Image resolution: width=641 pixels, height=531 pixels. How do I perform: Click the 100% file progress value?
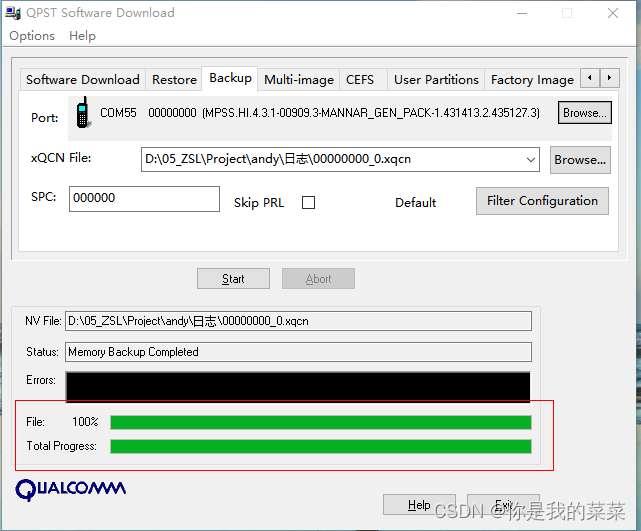click(x=85, y=422)
